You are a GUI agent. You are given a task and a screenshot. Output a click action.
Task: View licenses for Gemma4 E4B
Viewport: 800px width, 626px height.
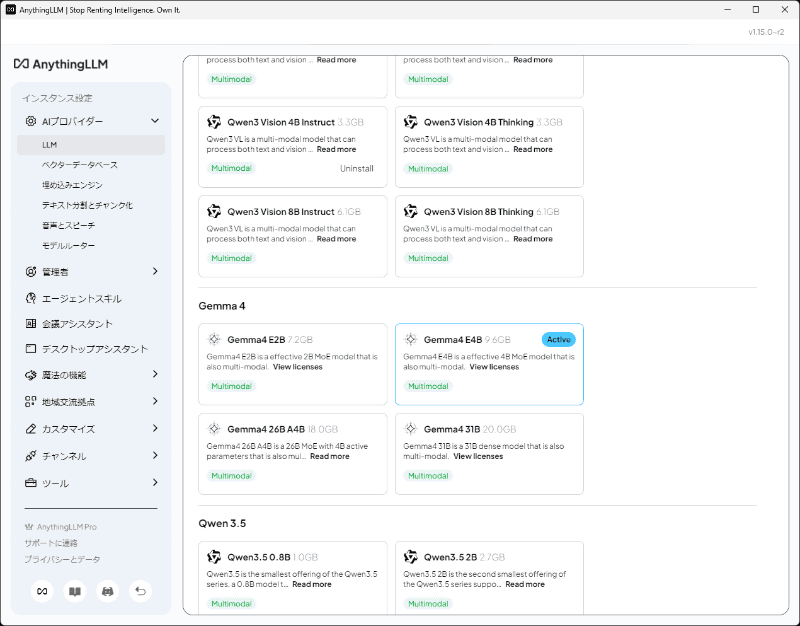point(494,367)
